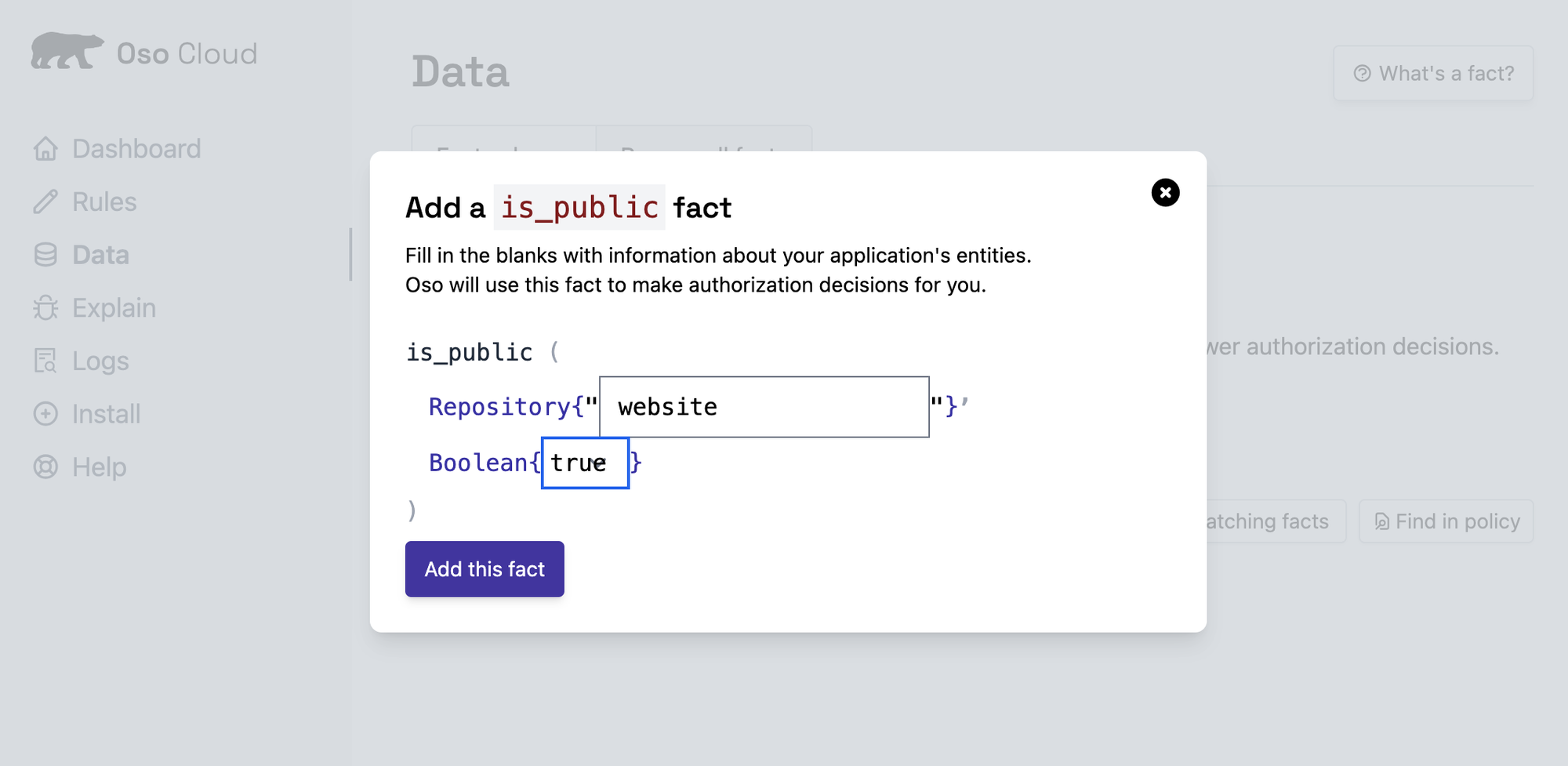Click the Data database icon
1568x766 pixels.
click(x=45, y=255)
